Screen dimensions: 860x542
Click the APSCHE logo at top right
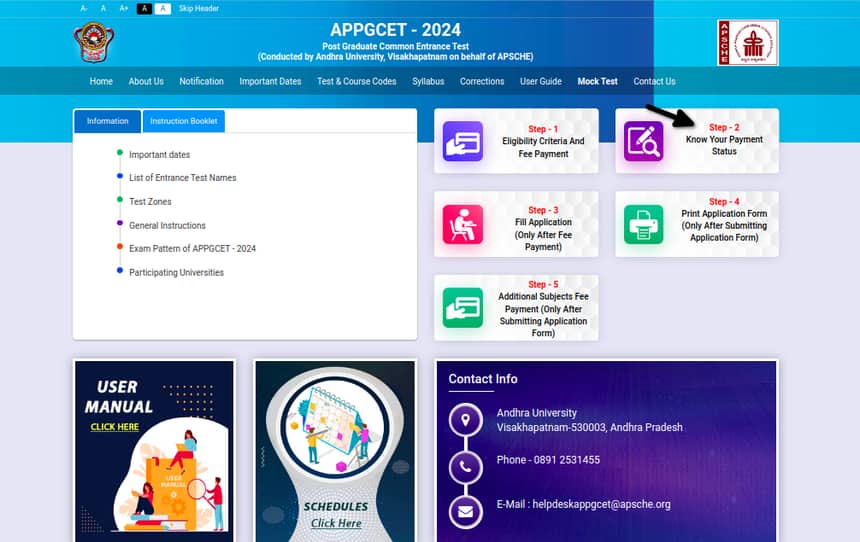click(x=747, y=43)
